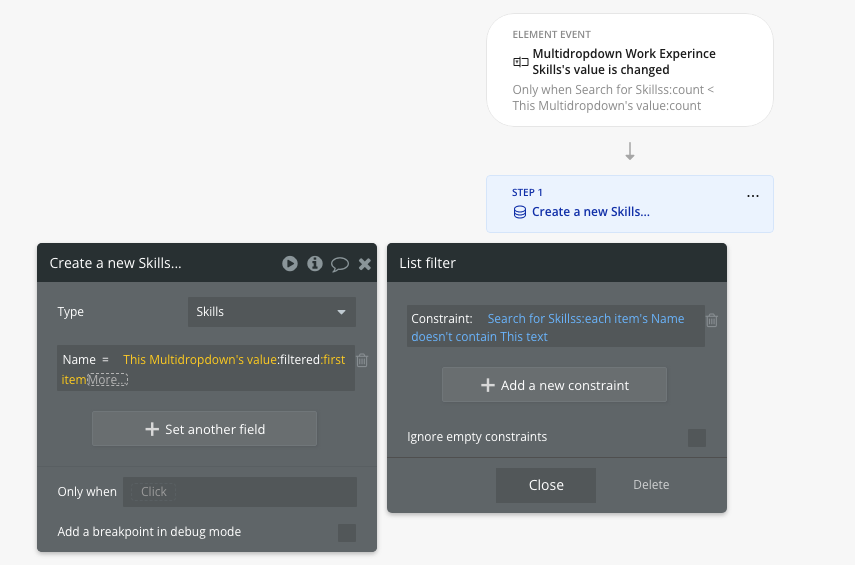Click the Delete link in List filter
The image size is (855, 565).
[x=651, y=485]
